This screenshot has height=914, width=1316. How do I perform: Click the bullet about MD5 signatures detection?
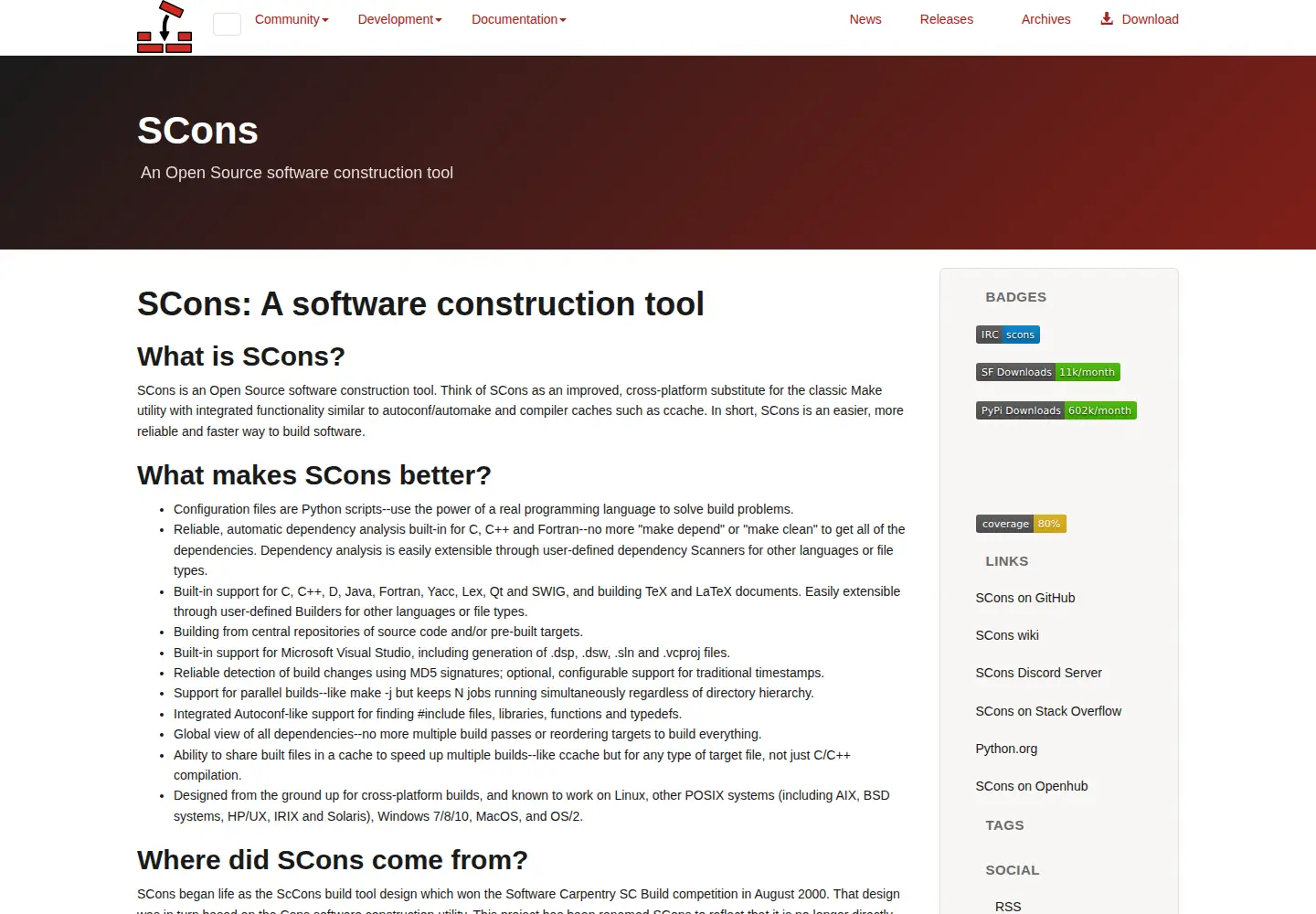point(499,673)
